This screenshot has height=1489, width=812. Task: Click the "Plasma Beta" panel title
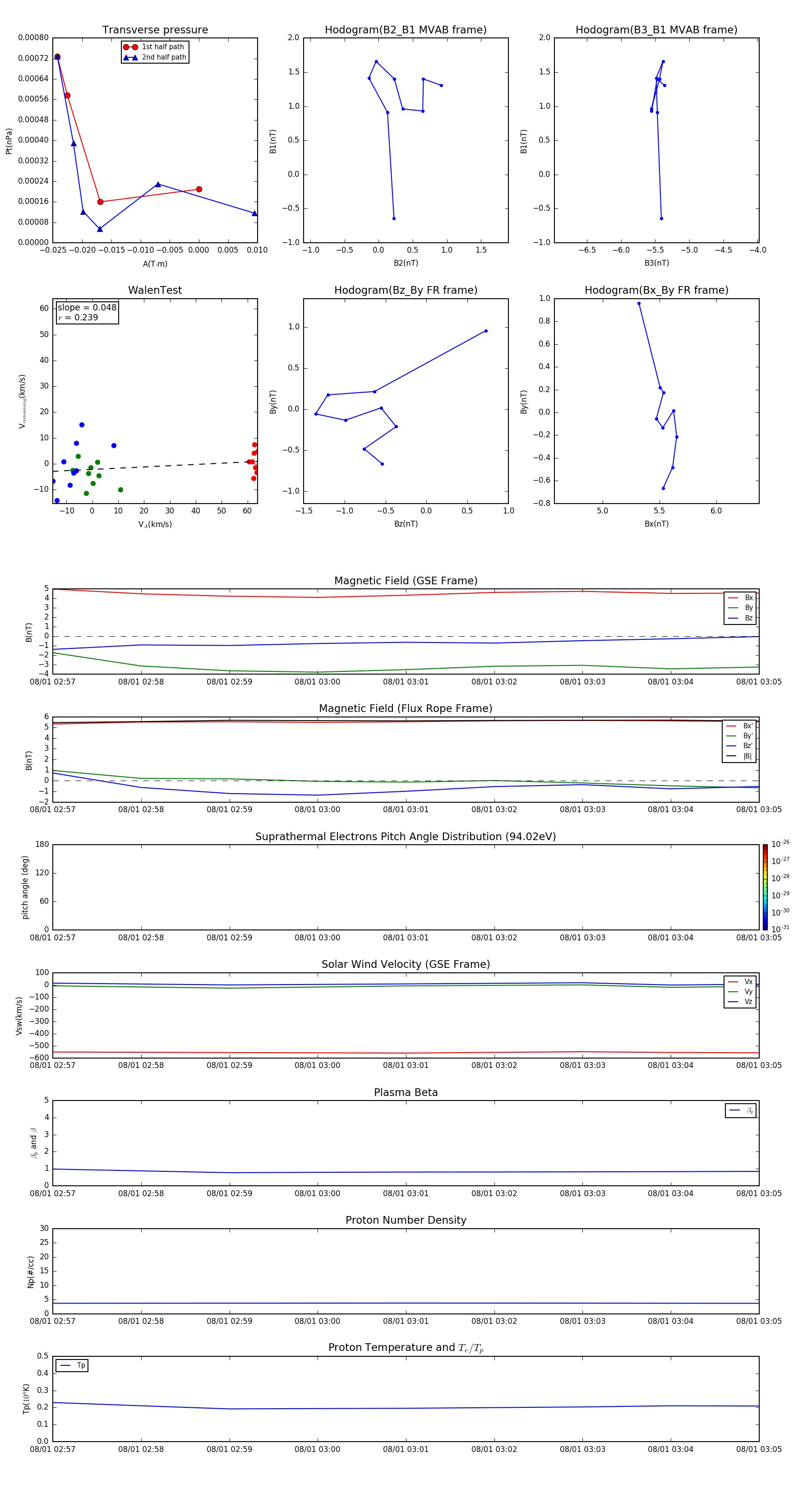click(406, 1092)
